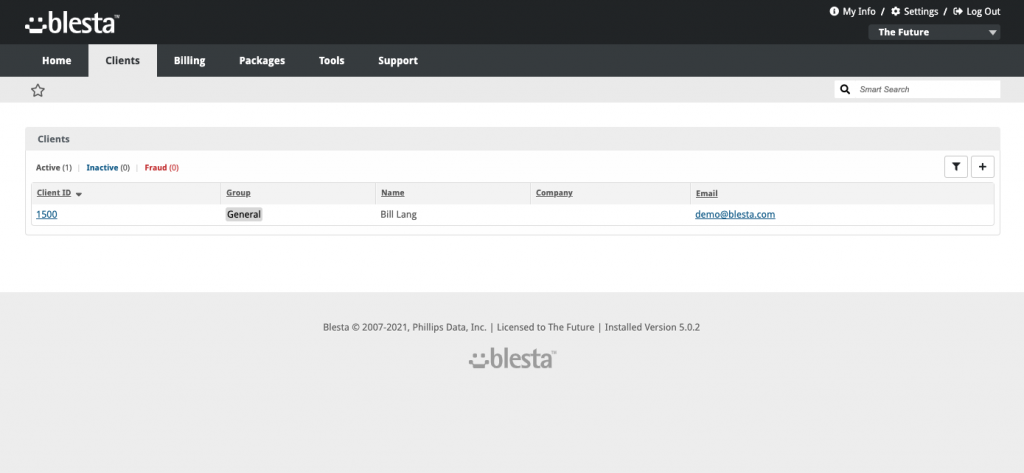Open the Billing tab
The width and height of the screenshot is (1024, 473).
click(189, 61)
